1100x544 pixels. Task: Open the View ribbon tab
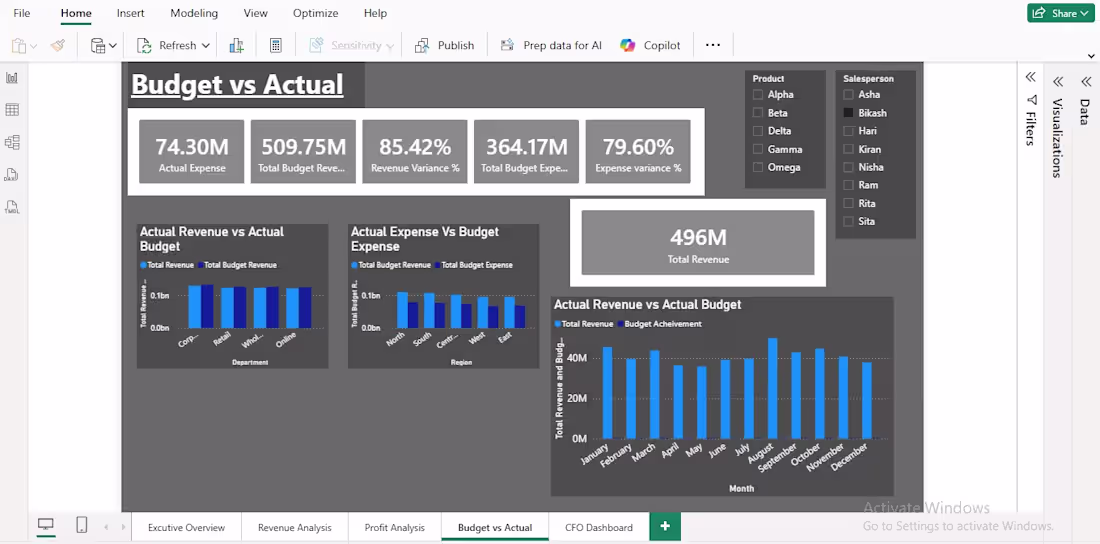pyautogui.click(x=255, y=13)
